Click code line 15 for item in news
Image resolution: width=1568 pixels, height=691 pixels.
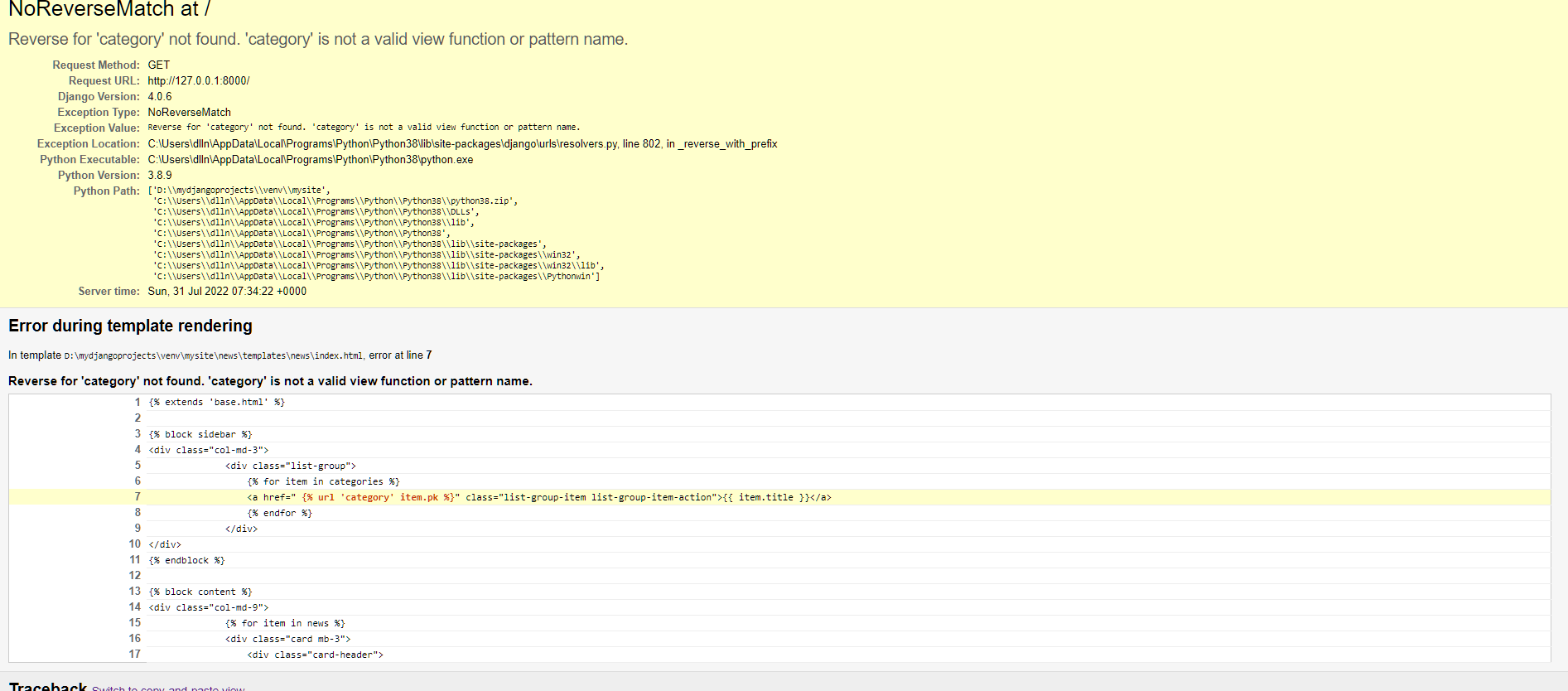pos(286,623)
